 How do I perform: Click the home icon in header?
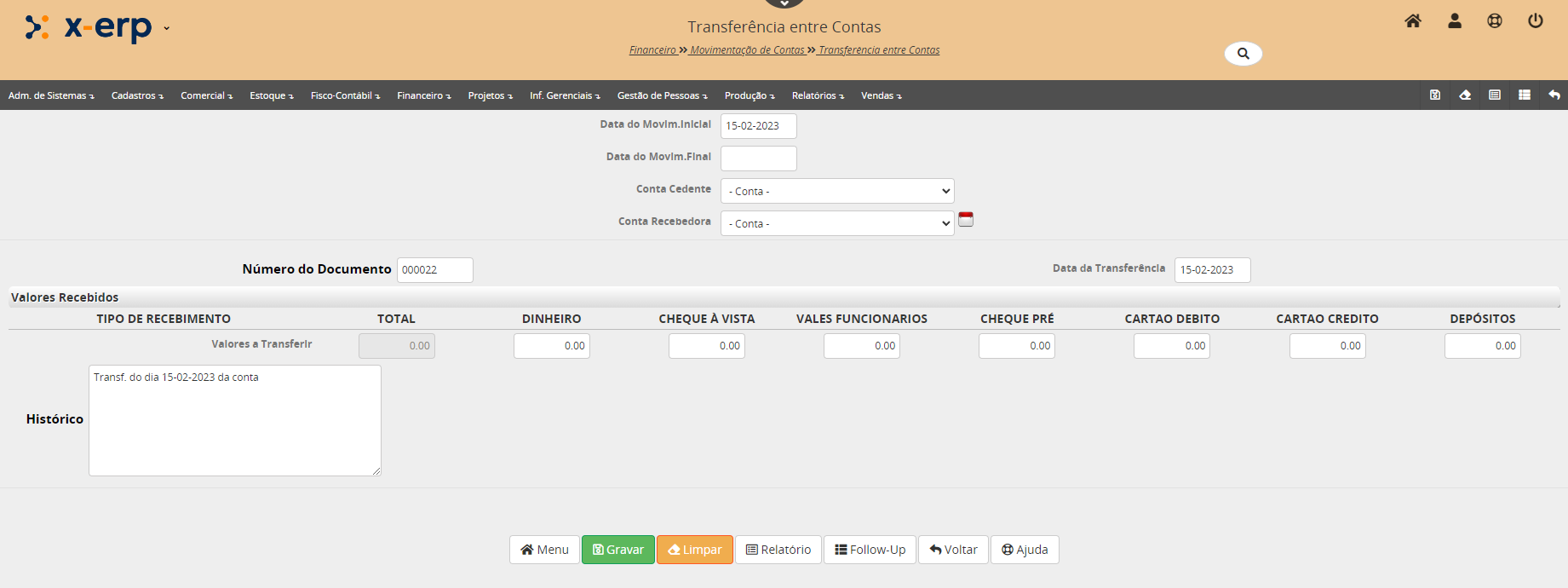click(x=1413, y=21)
